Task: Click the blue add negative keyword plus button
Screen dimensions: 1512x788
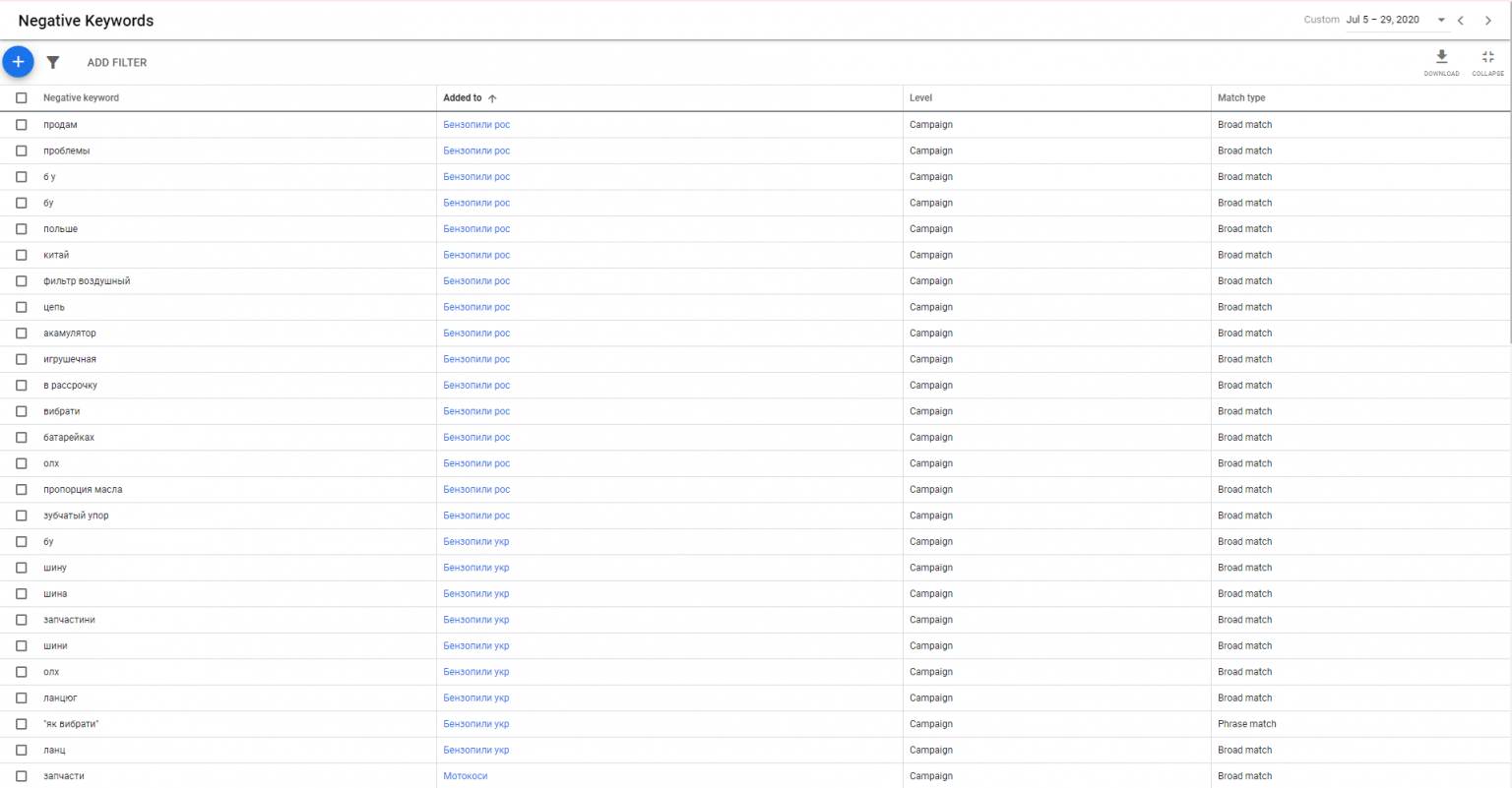Action: (x=18, y=62)
